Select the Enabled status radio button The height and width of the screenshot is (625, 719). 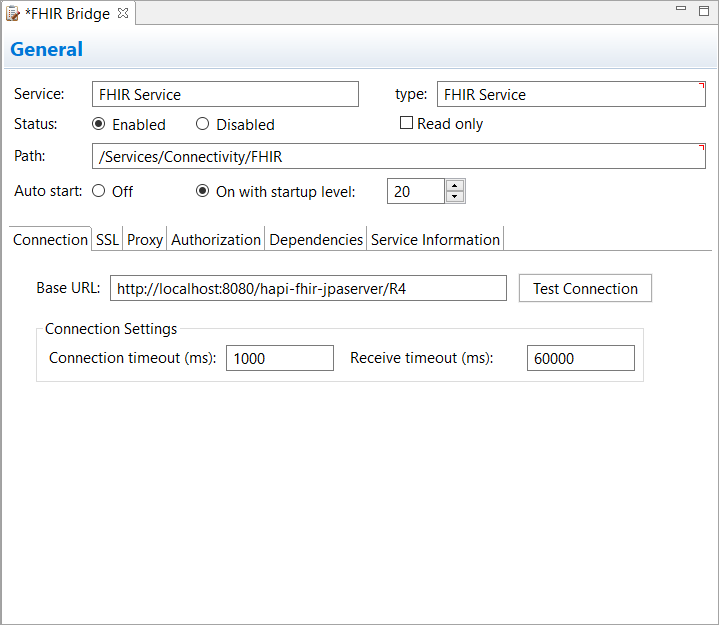(x=99, y=124)
